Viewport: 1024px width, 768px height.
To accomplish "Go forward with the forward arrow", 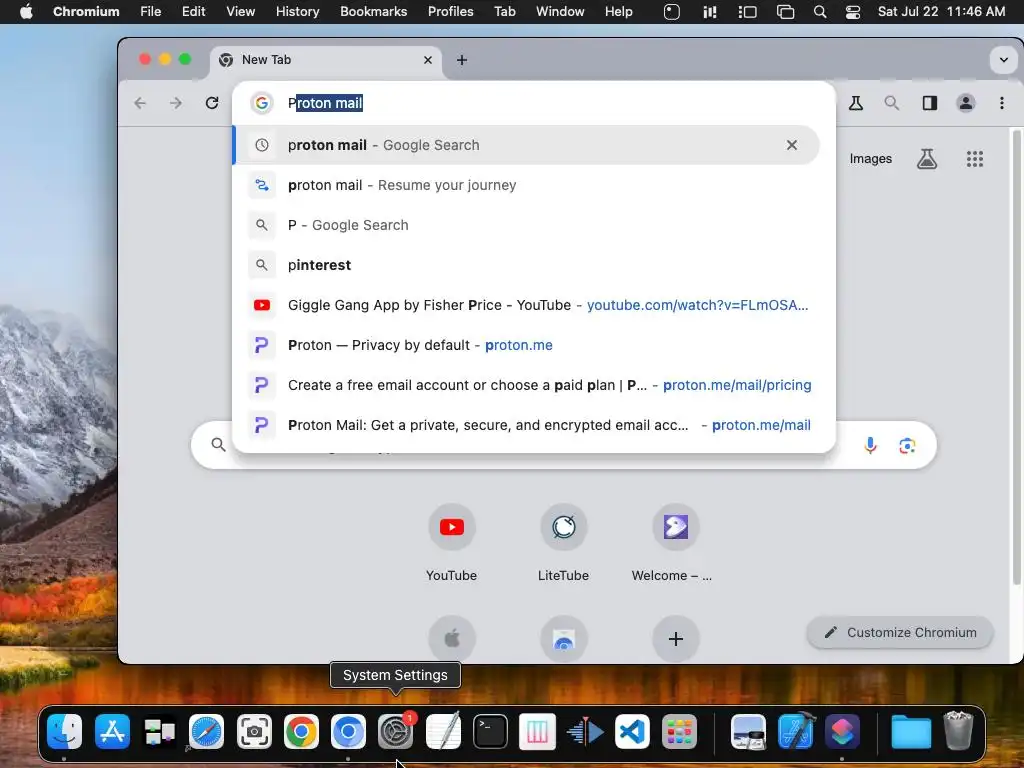I will pyautogui.click(x=176, y=103).
